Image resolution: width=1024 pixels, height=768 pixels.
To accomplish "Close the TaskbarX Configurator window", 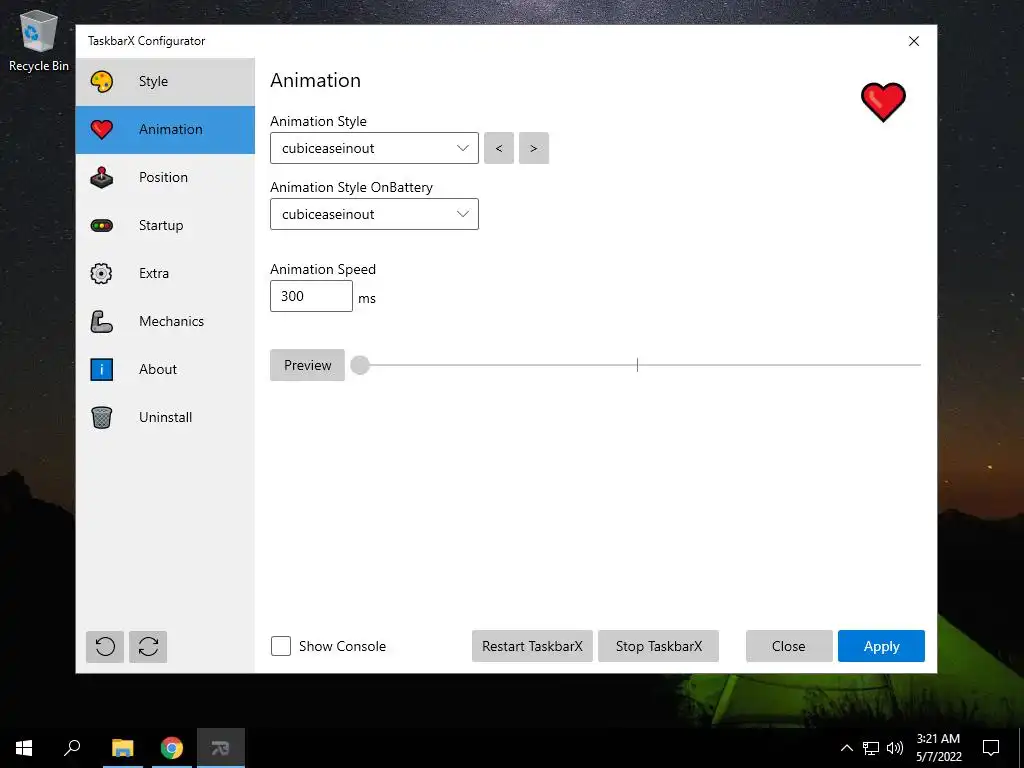I will (x=914, y=41).
